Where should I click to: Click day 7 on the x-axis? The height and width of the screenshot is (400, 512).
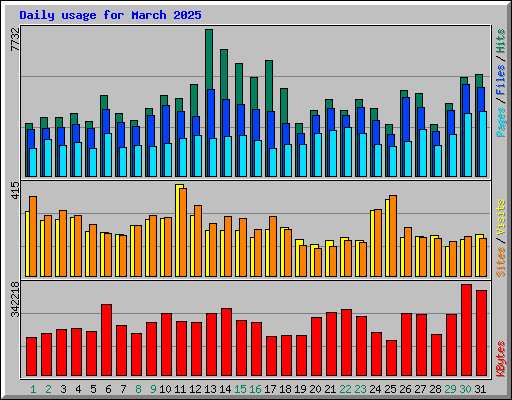point(123,389)
